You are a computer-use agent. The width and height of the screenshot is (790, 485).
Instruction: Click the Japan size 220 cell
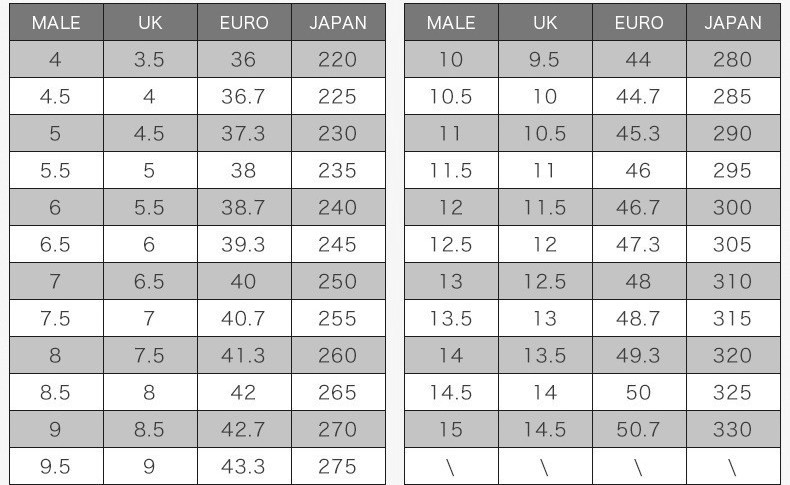point(338,60)
